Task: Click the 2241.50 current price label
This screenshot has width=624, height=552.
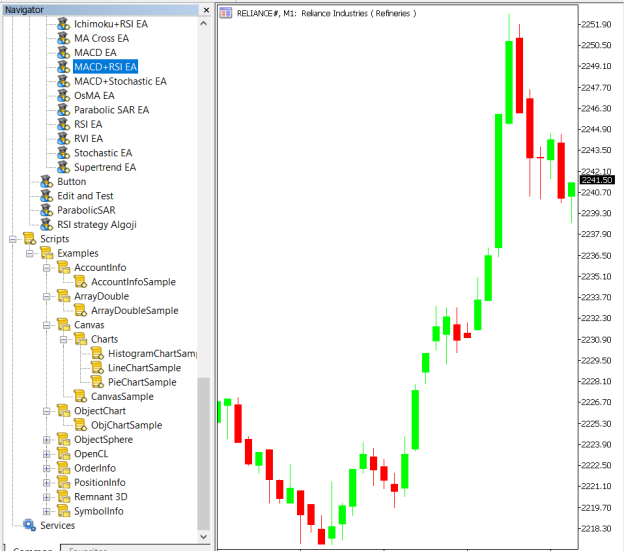Action: (x=597, y=180)
